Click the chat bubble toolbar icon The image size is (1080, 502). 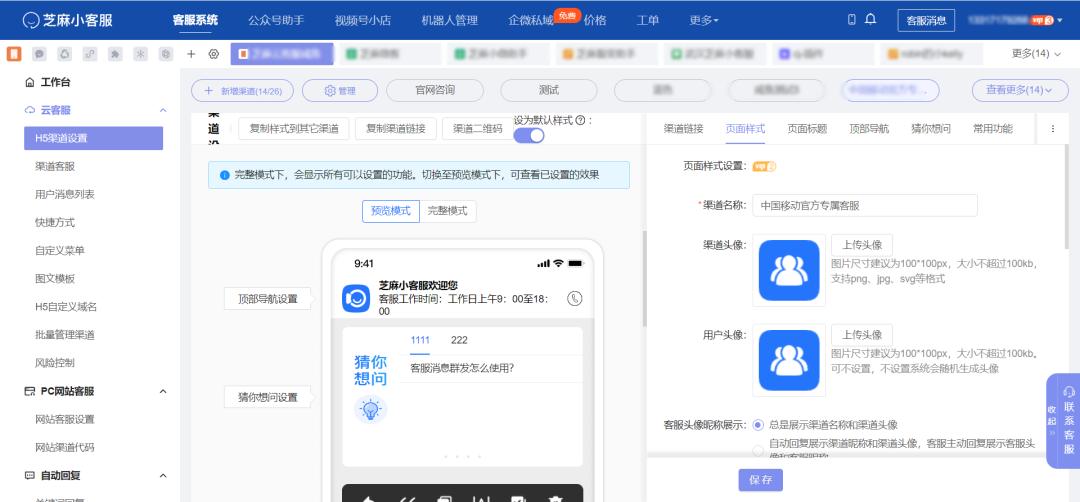40,54
